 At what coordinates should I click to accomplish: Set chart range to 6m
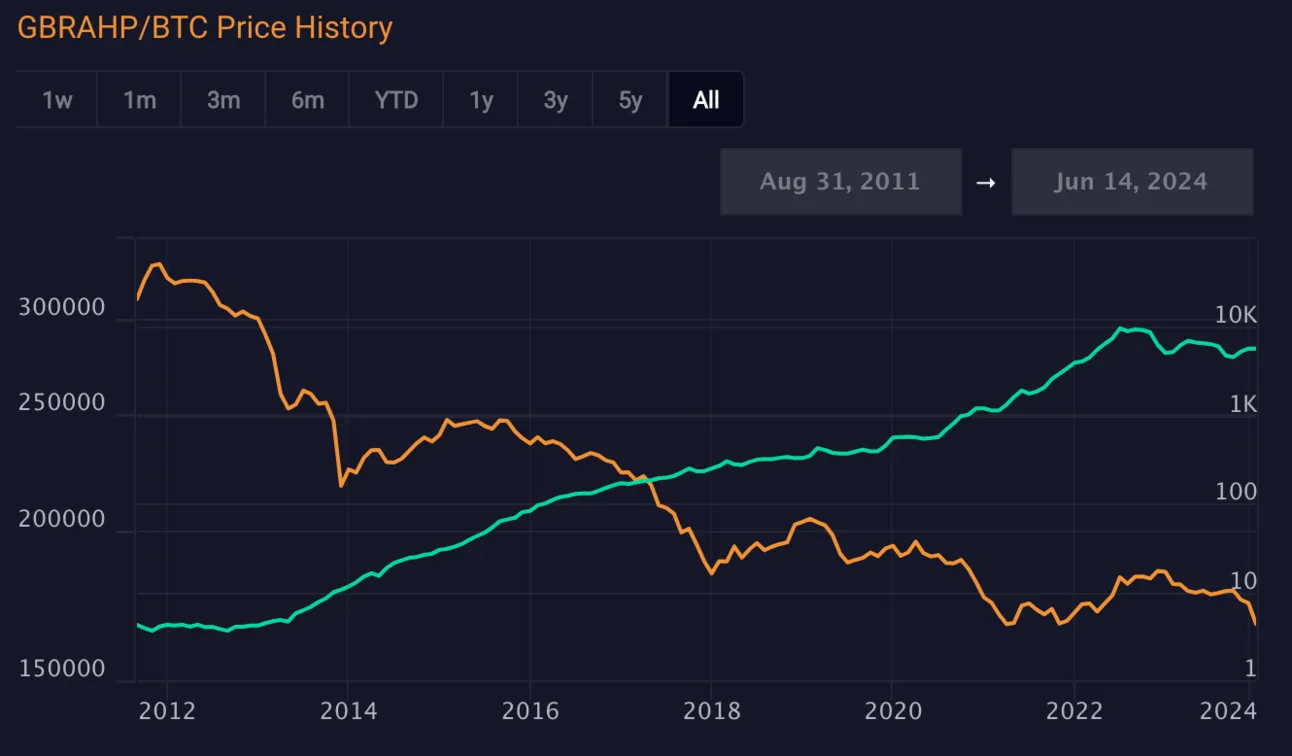point(307,100)
